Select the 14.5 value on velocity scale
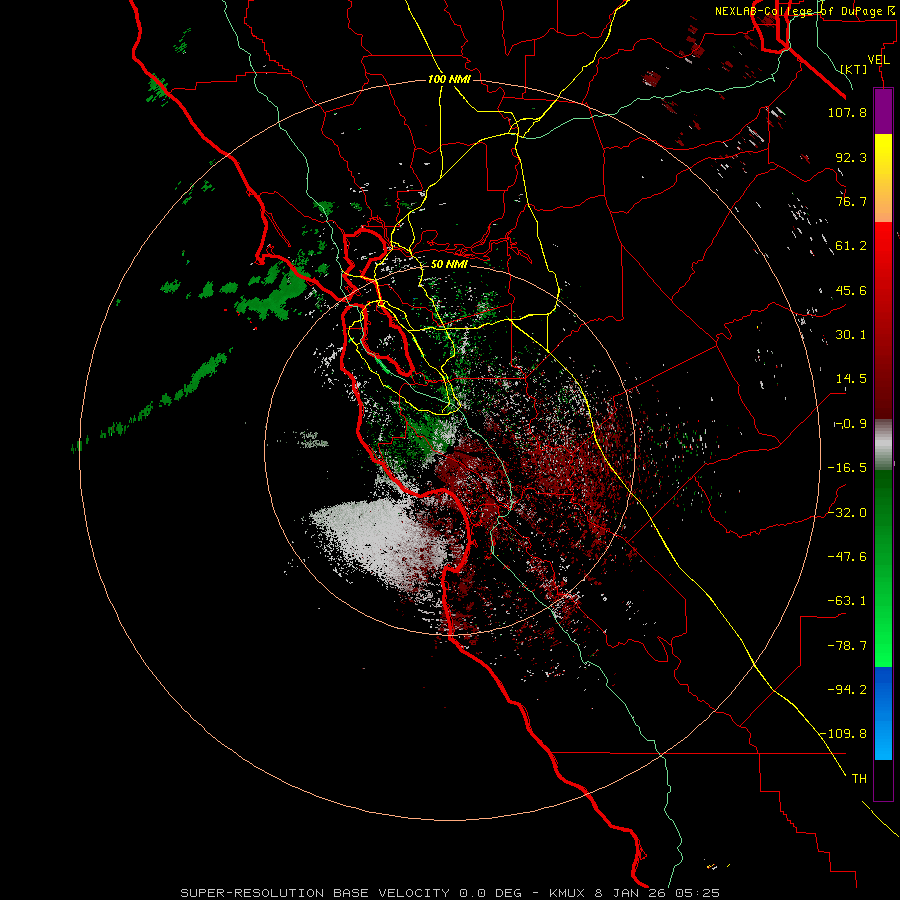Screen dimensions: 900x900 tap(851, 379)
